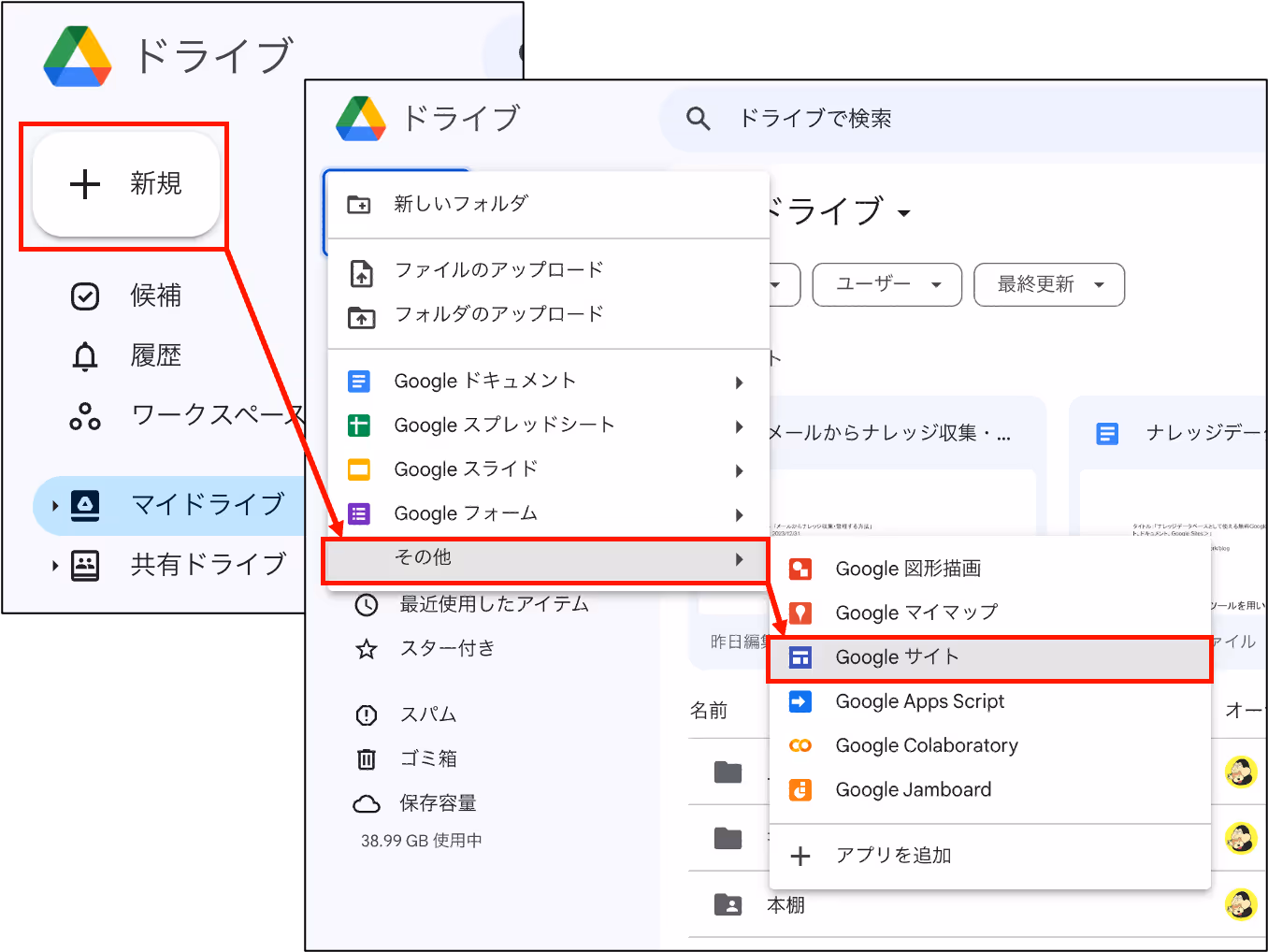Select Google スプレッドシート menu item
The width and height of the screenshot is (1268, 952).
click(548, 426)
